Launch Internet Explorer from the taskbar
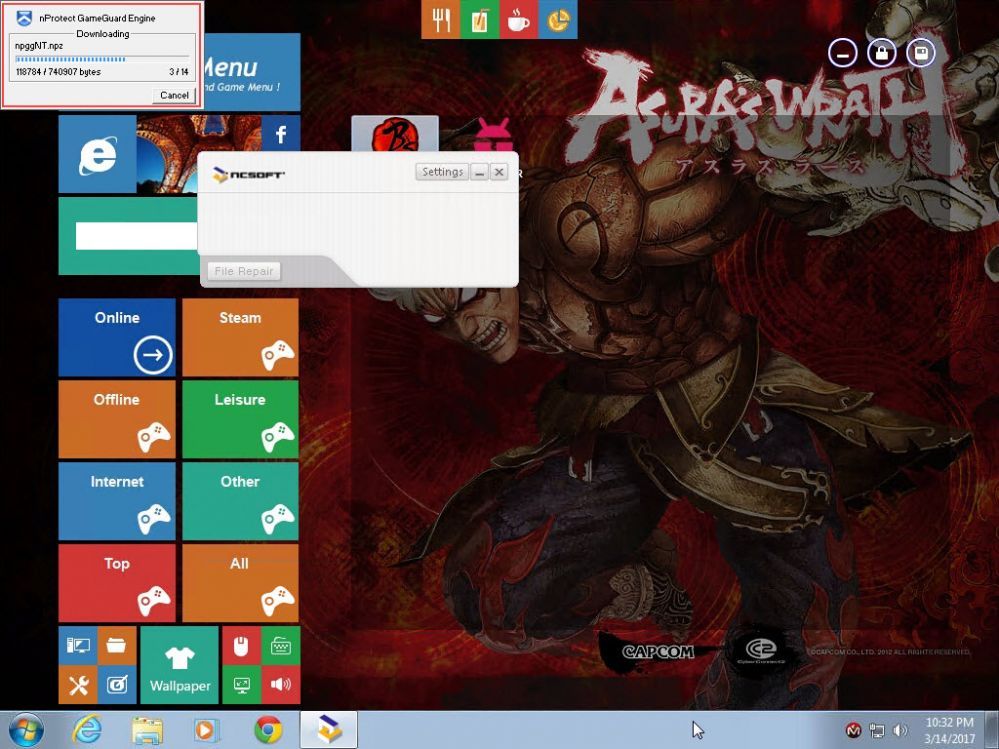The height and width of the screenshot is (749, 999). tap(87, 730)
